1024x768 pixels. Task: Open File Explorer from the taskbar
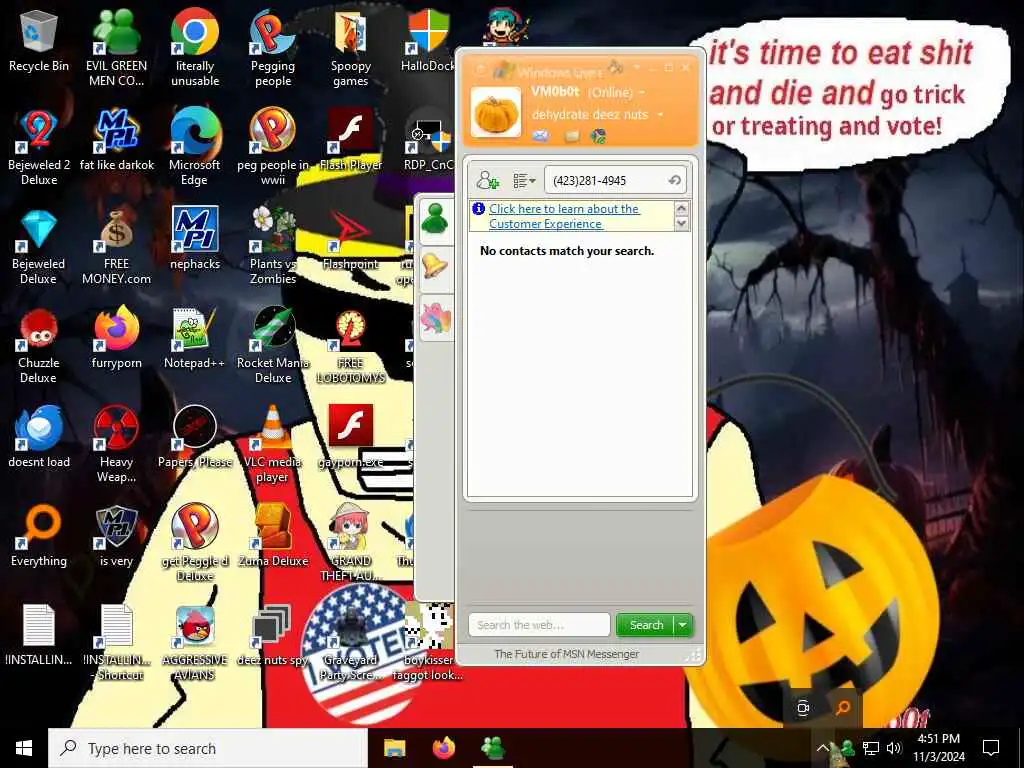(394, 748)
